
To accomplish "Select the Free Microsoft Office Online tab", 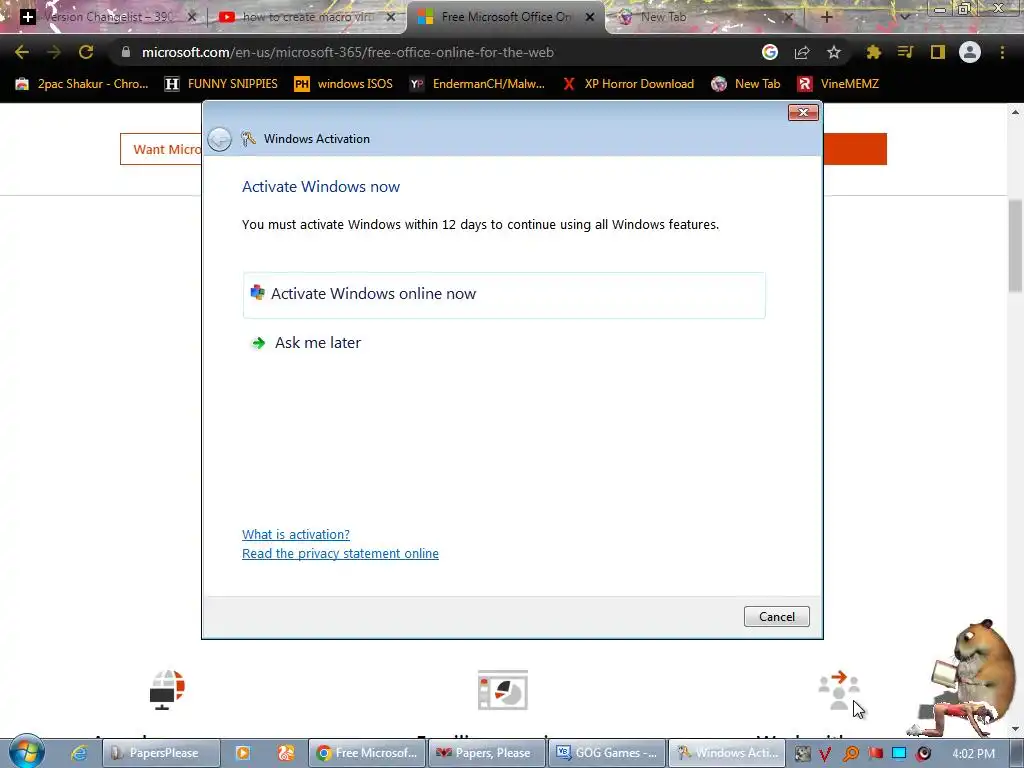I will point(505,17).
